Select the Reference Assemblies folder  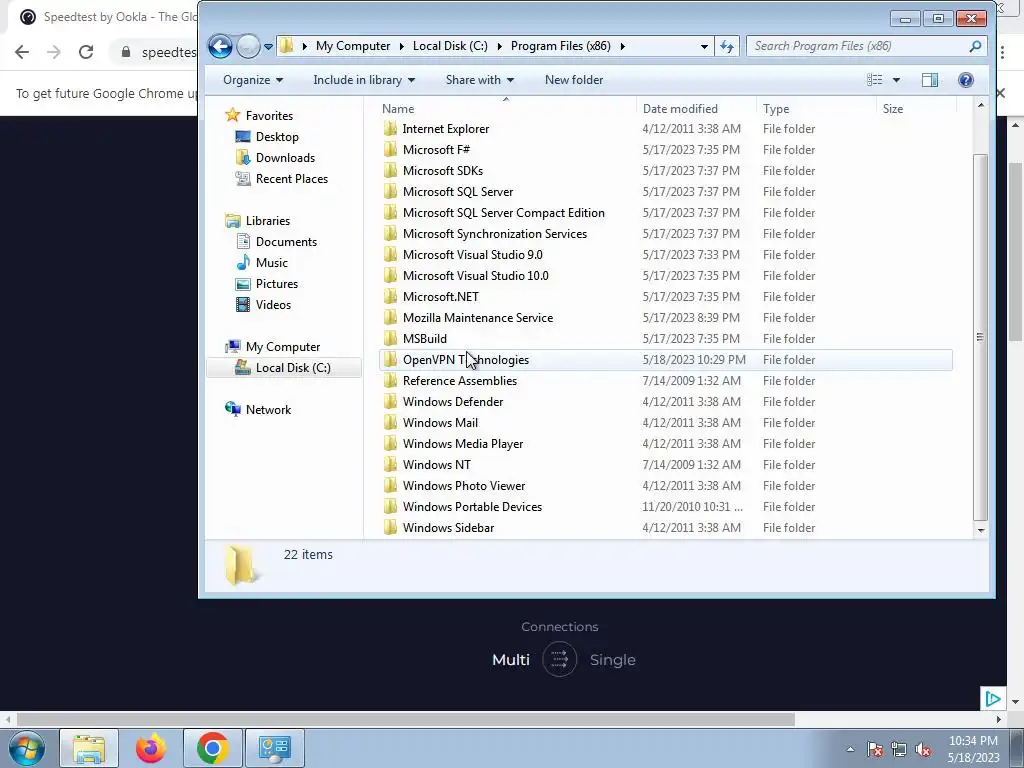point(459,381)
